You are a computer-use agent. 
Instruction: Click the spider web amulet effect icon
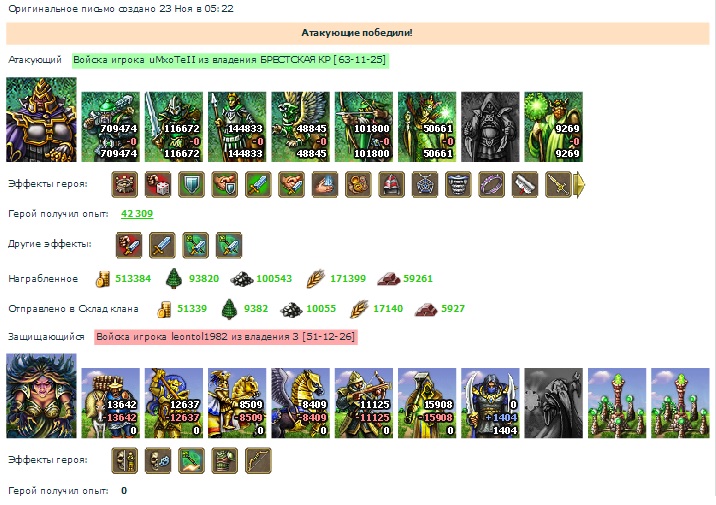(425, 184)
